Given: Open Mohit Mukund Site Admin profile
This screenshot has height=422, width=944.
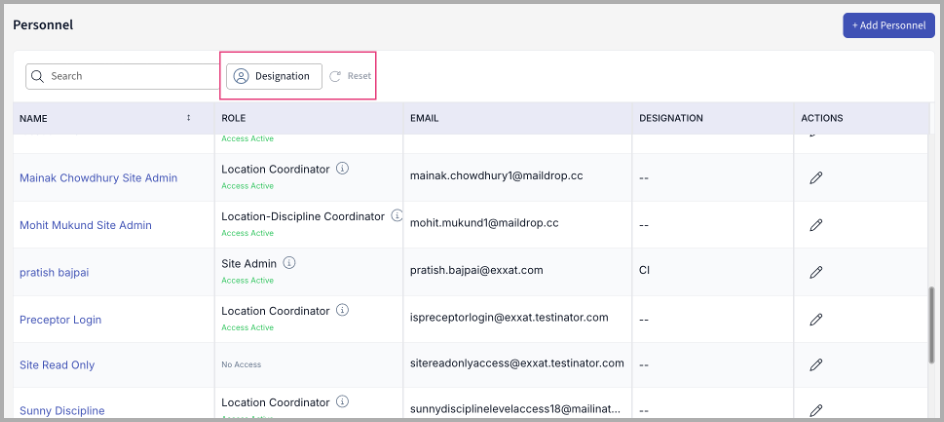Looking at the screenshot, I should pos(85,225).
